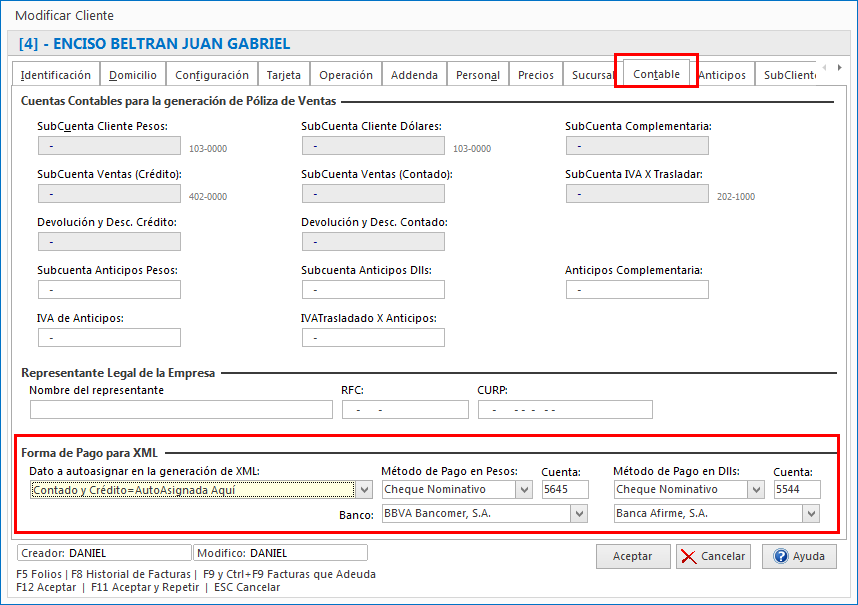Image resolution: width=858 pixels, height=605 pixels.
Task: Switch to the Identificación tab
Action: [x=55, y=74]
